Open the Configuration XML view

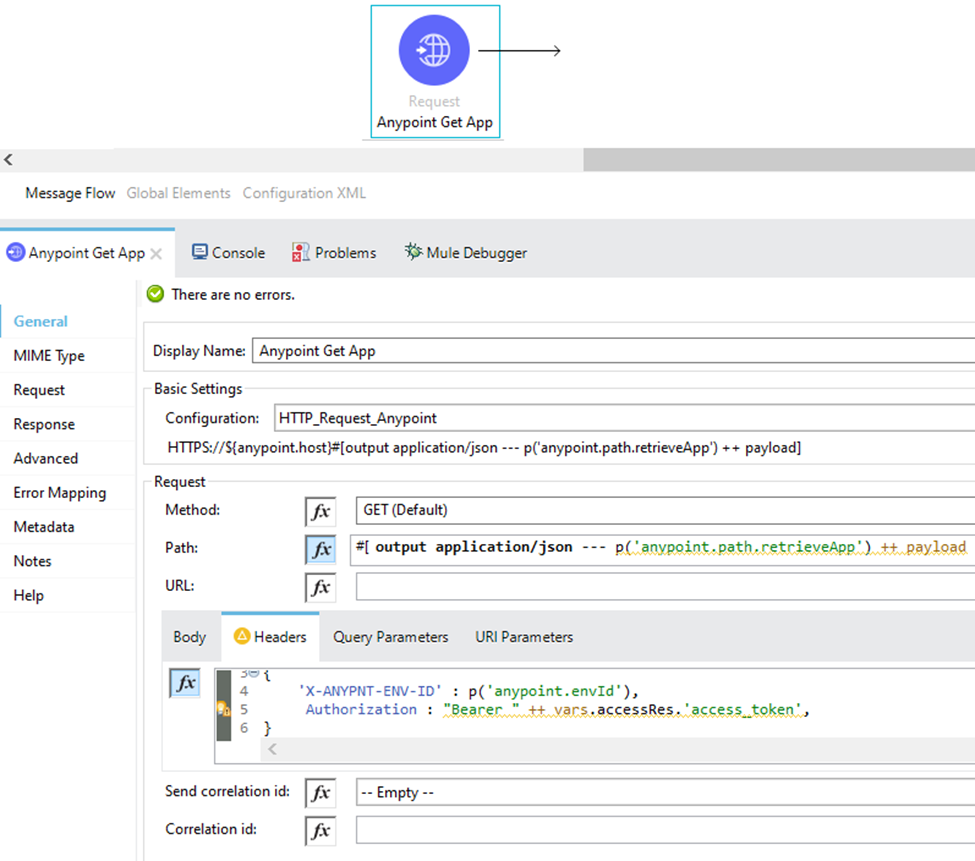[x=304, y=193]
